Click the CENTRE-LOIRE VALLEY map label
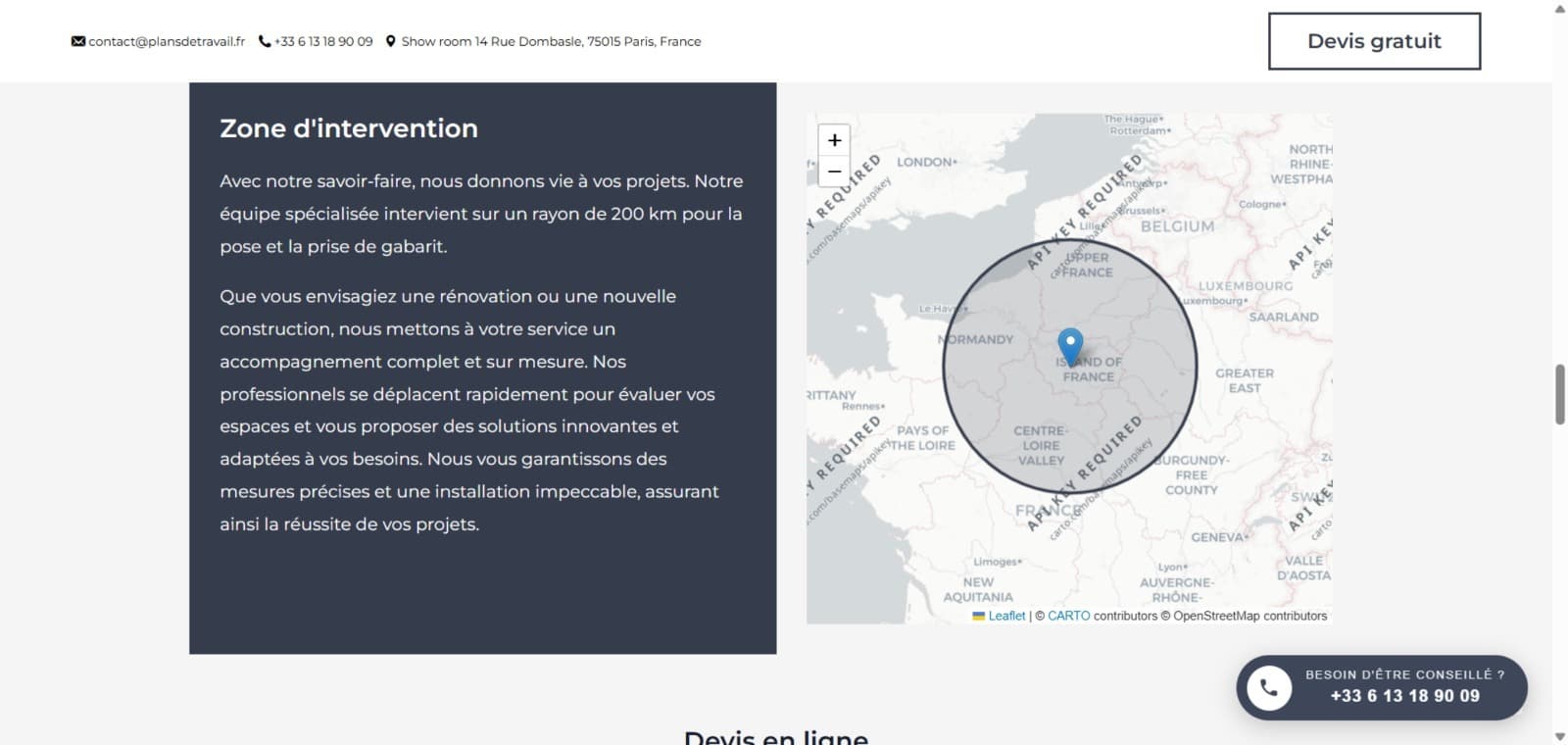Viewport: 1568px width, 745px height. (1040, 445)
